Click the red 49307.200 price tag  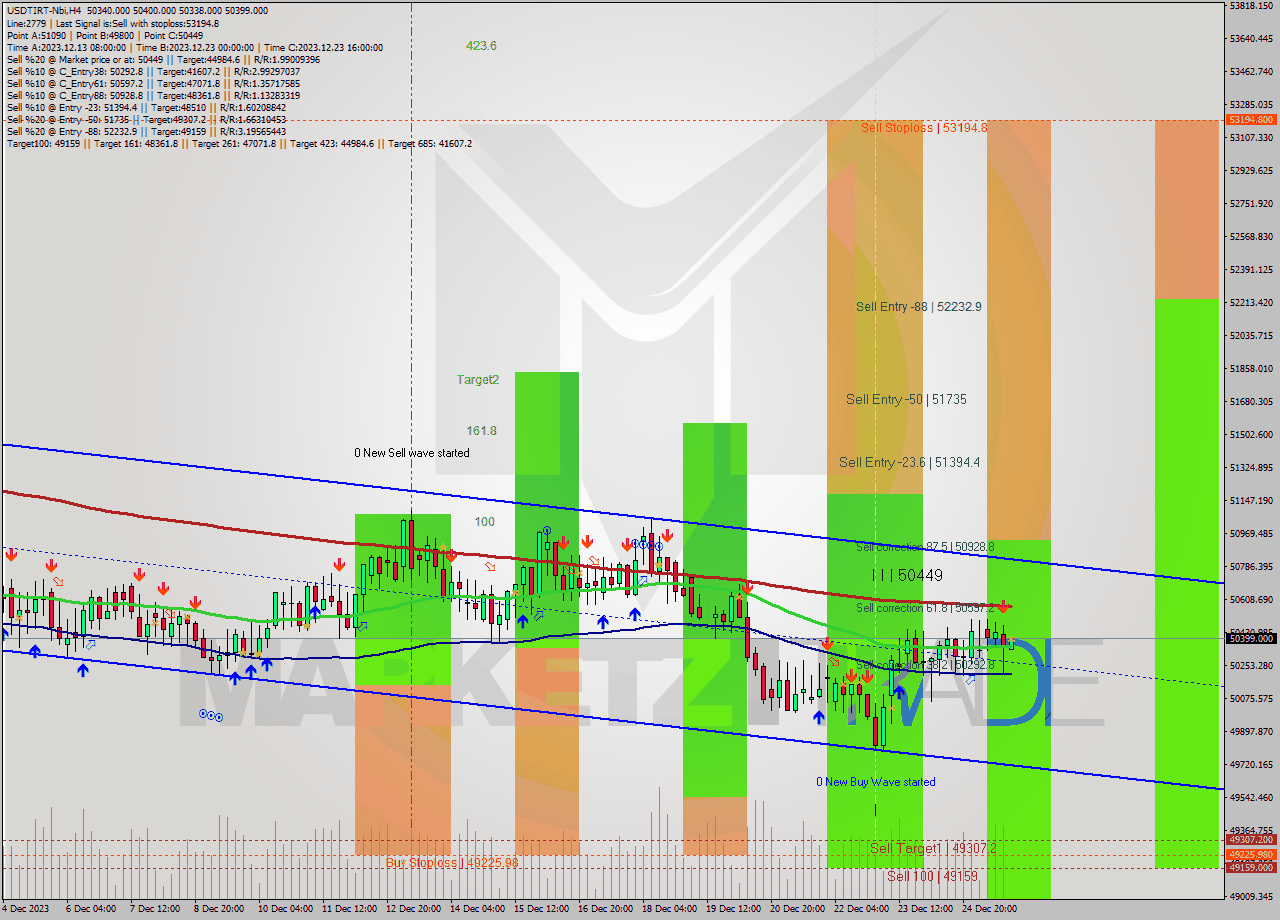point(1251,841)
